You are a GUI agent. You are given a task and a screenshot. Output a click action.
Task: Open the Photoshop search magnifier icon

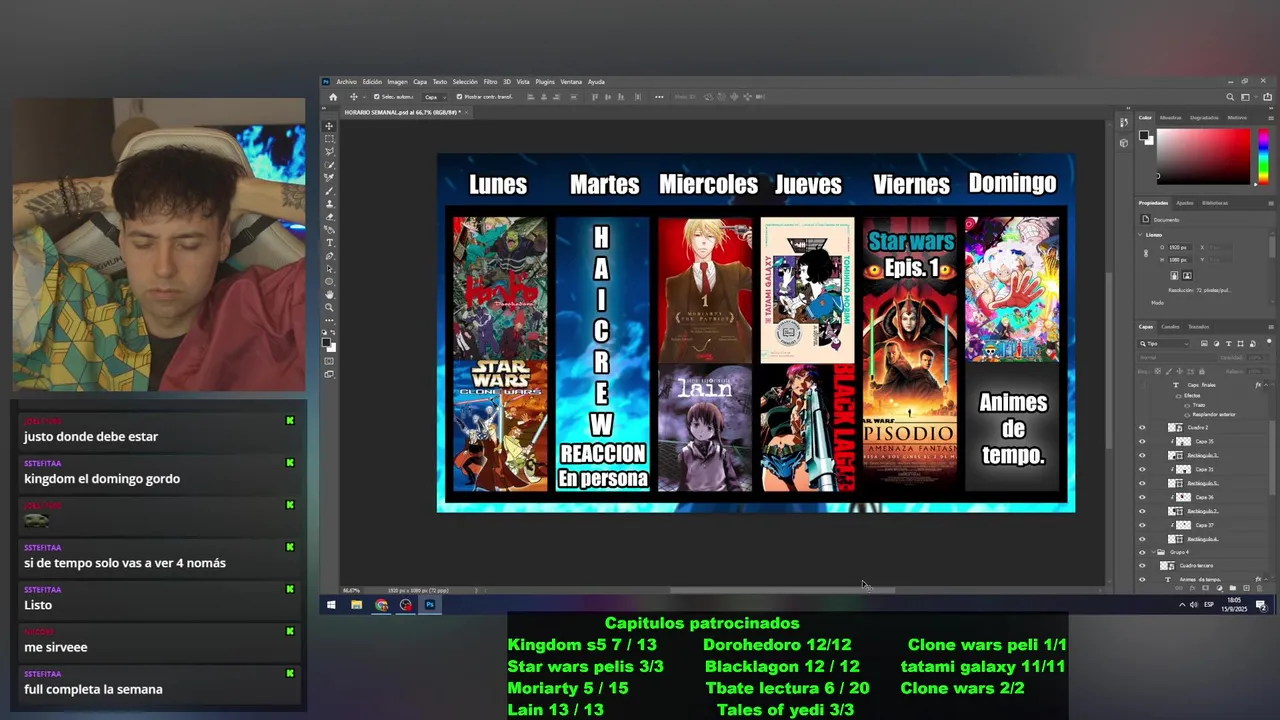(x=1230, y=97)
